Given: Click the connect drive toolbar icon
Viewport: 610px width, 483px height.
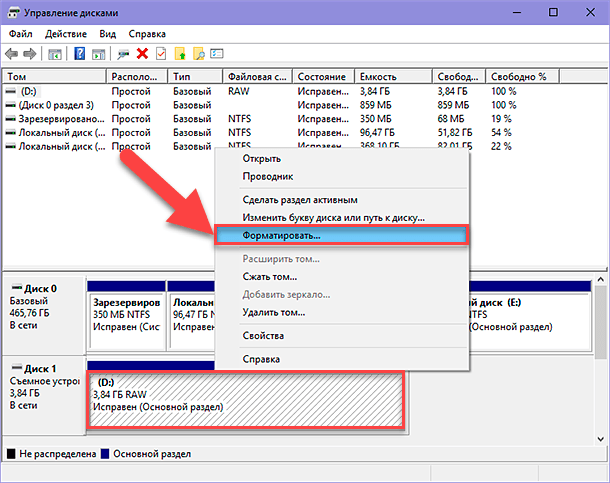Looking at the screenshot, I should click(123, 54).
